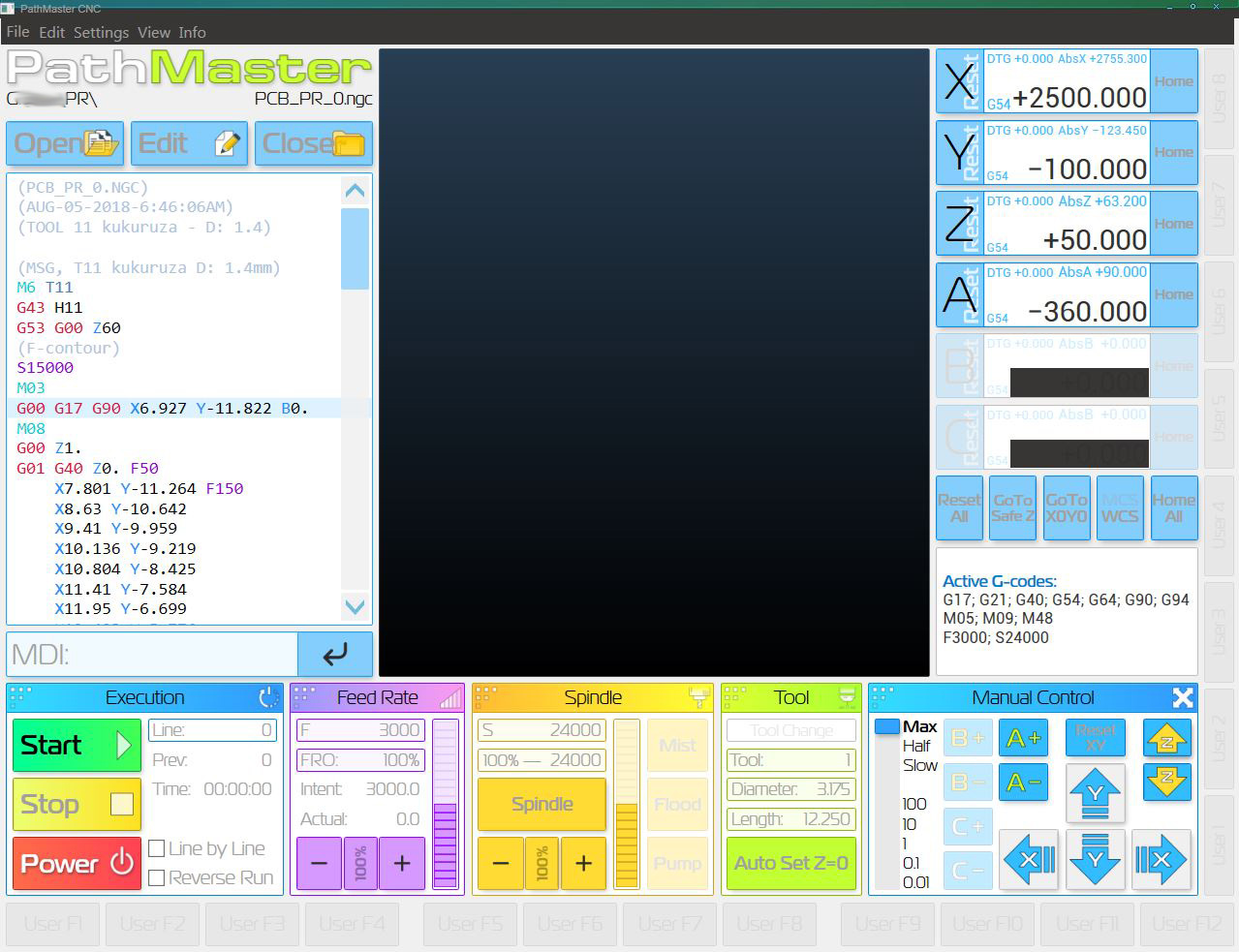Toggle MCS/WCS coordinate display
Screen dimensions: 1239x952
pyautogui.click(x=1120, y=507)
